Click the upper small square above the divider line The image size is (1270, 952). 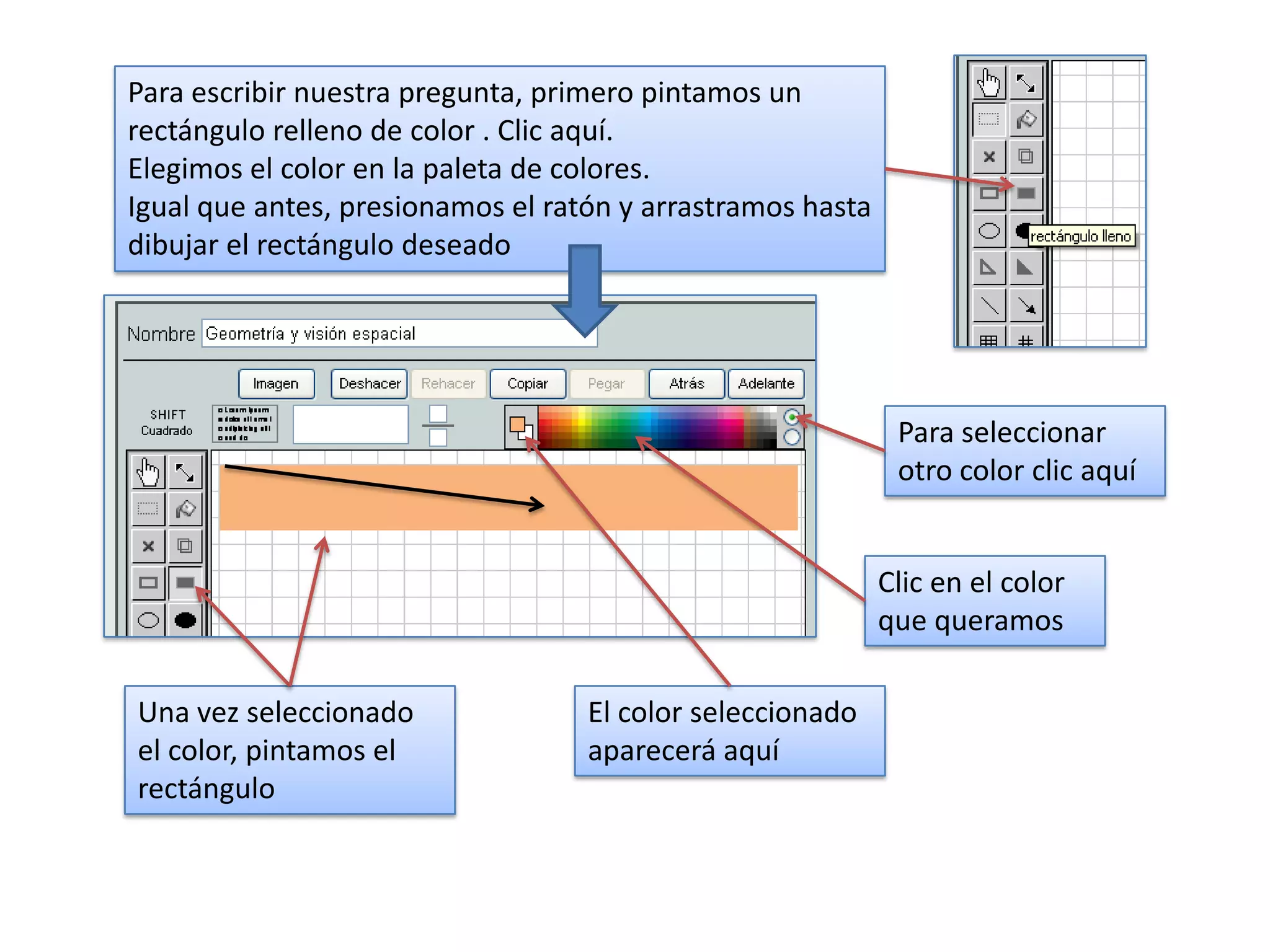(438, 413)
